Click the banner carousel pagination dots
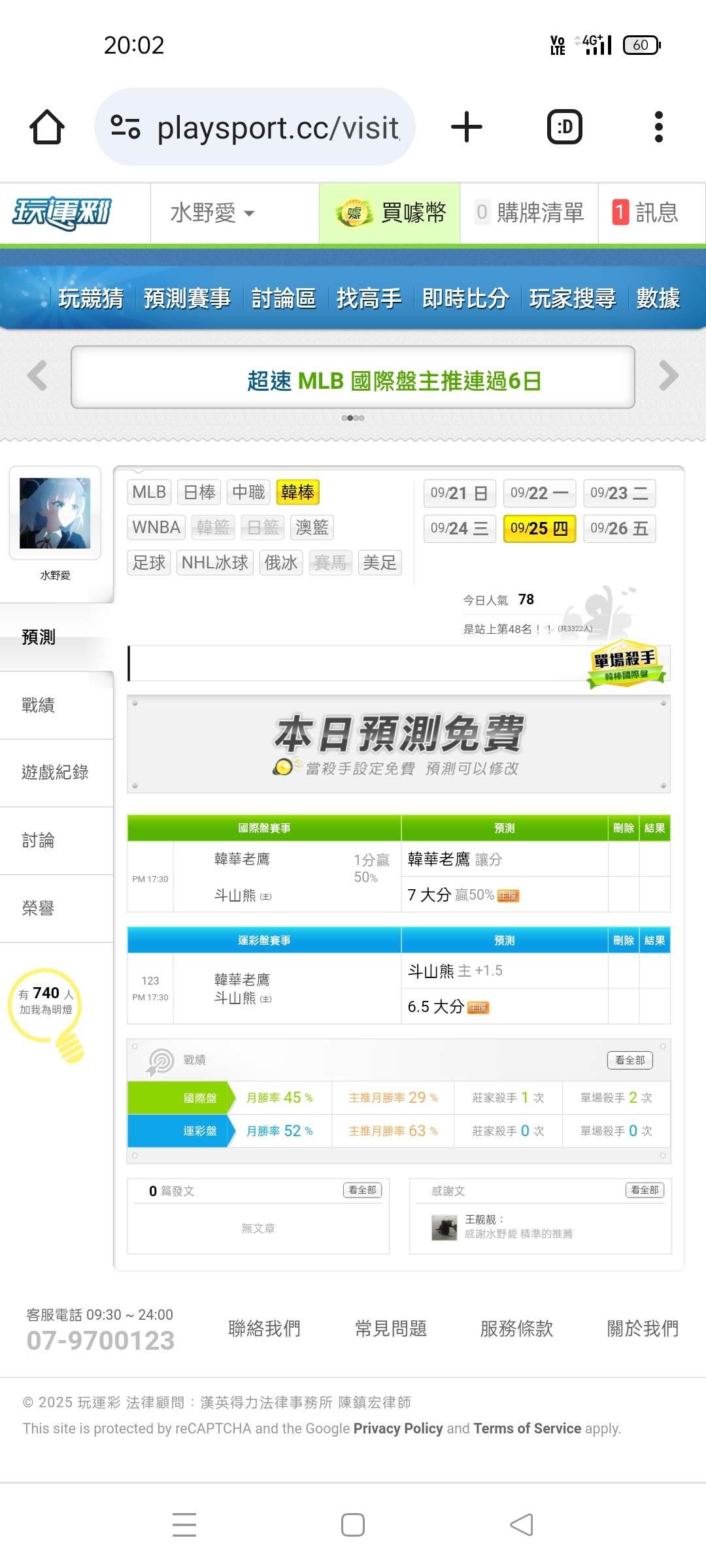Image resolution: width=706 pixels, height=1568 pixels. (x=353, y=417)
